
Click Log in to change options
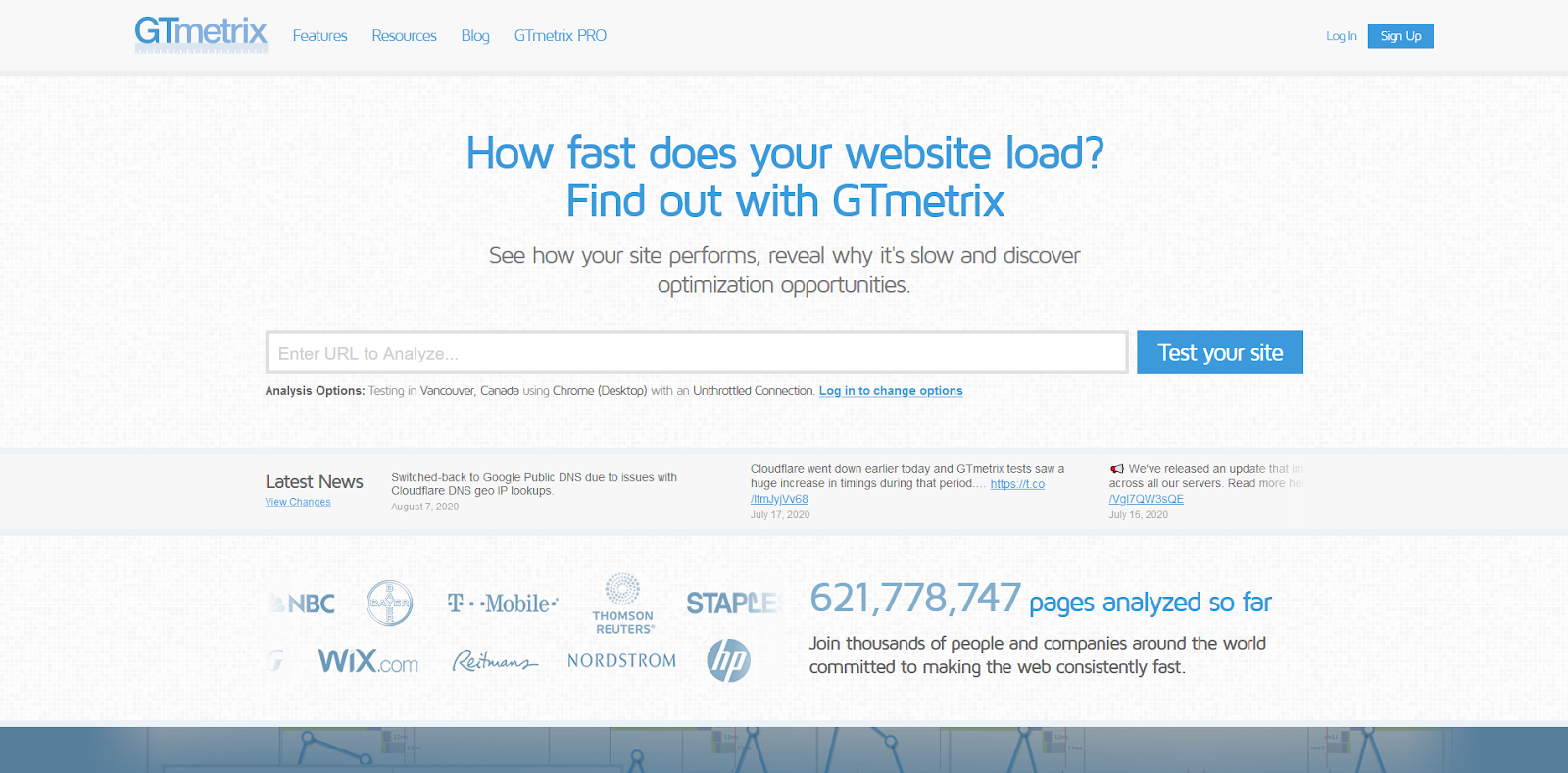tap(891, 391)
